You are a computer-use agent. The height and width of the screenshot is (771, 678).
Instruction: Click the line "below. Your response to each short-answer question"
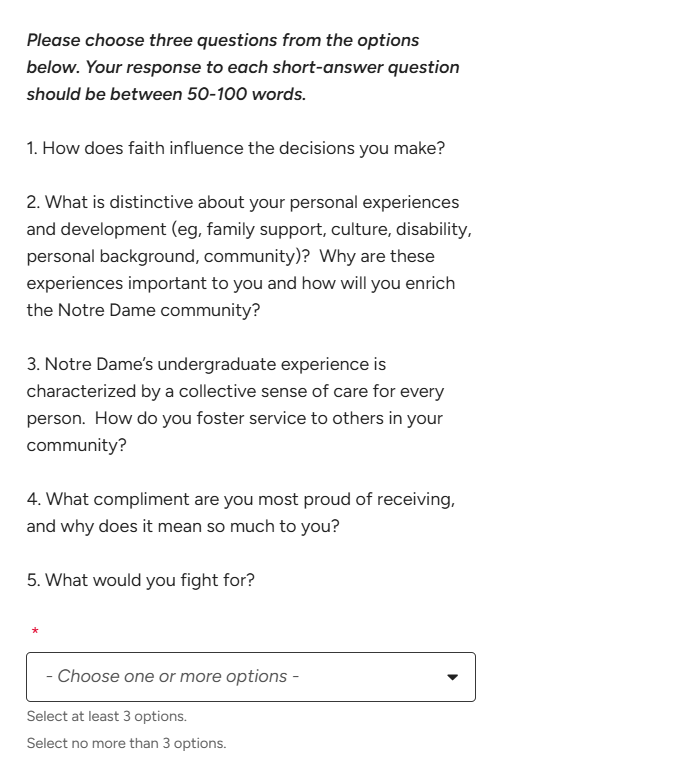pos(243,68)
